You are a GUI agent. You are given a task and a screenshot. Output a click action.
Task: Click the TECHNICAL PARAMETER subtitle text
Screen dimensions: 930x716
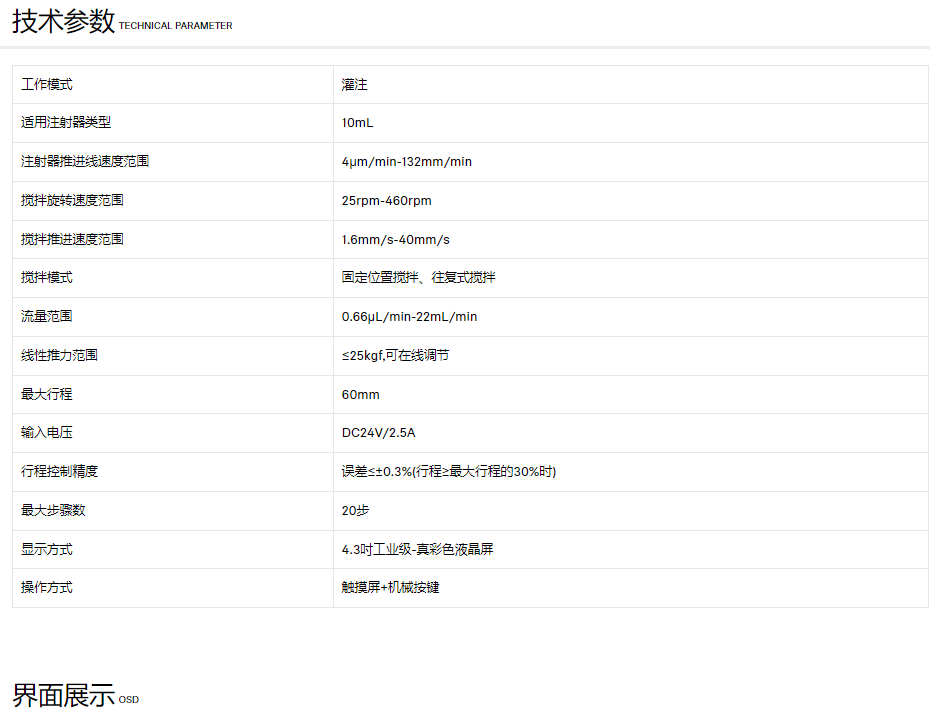175,26
